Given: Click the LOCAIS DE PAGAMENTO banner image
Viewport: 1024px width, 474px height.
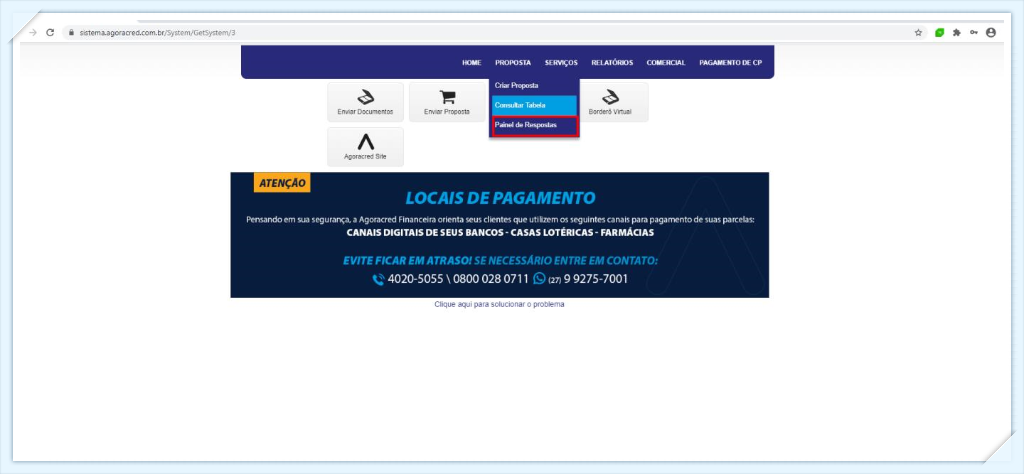Looking at the screenshot, I should [x=500, y=235].
